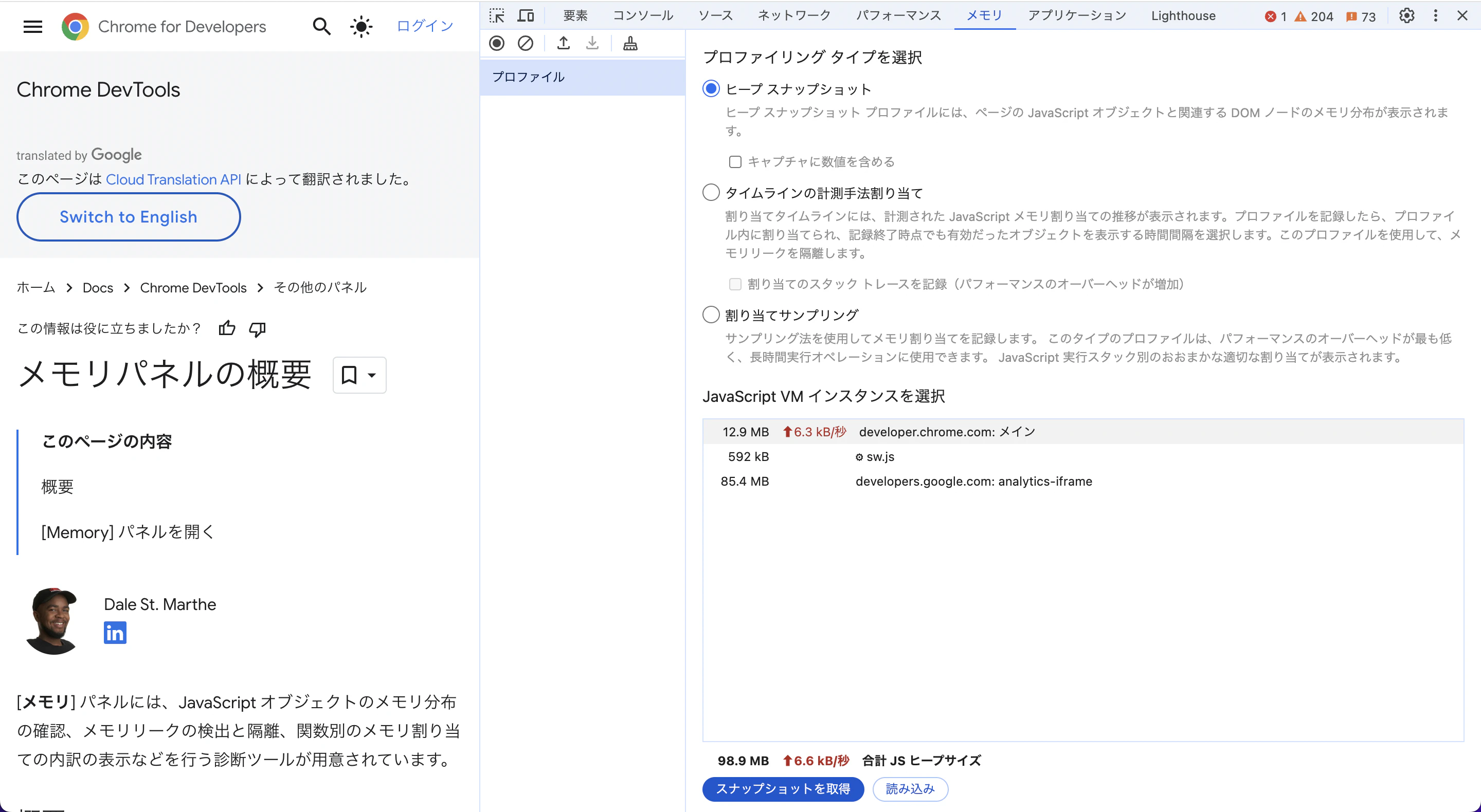Switch to the パフォーマンス tab
The width and height of the screenshot is (1481, 812).
click(x=898, y=15)
